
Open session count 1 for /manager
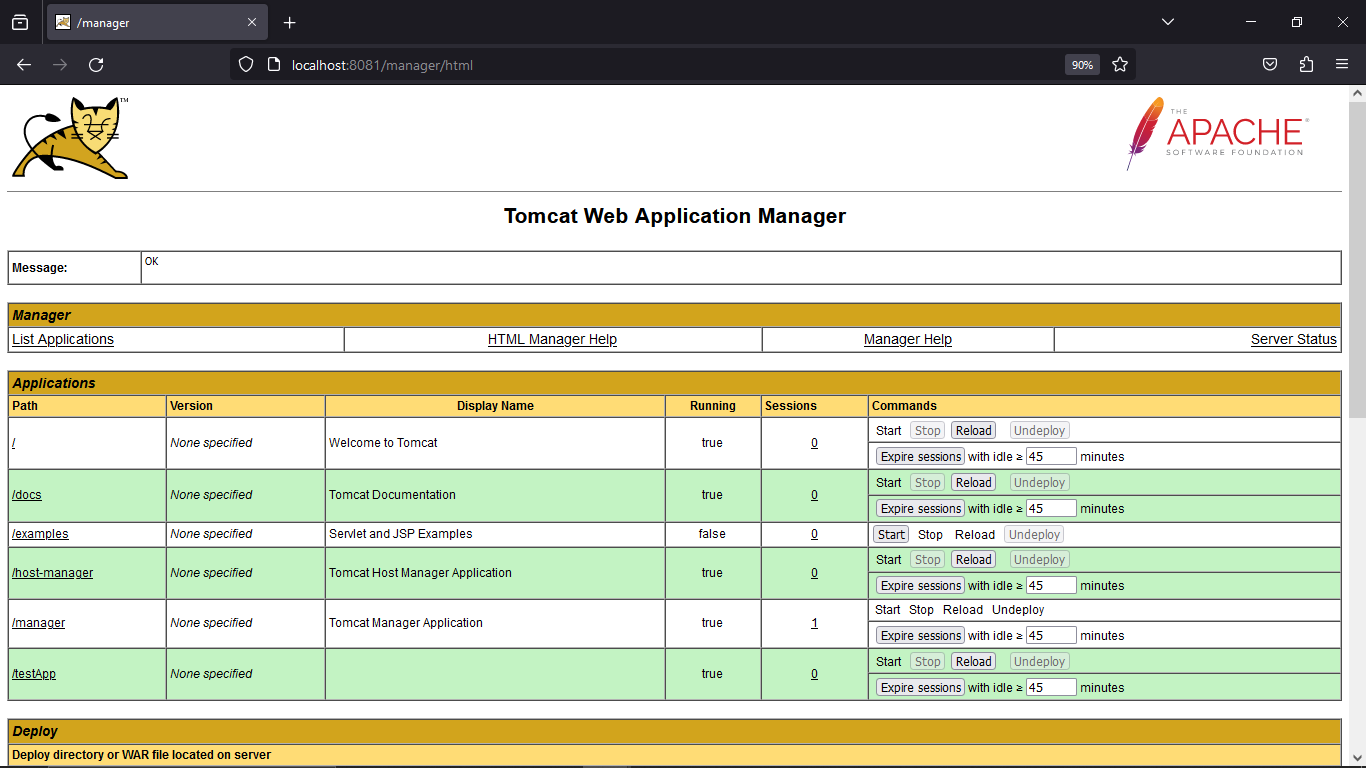coord(814,623)
